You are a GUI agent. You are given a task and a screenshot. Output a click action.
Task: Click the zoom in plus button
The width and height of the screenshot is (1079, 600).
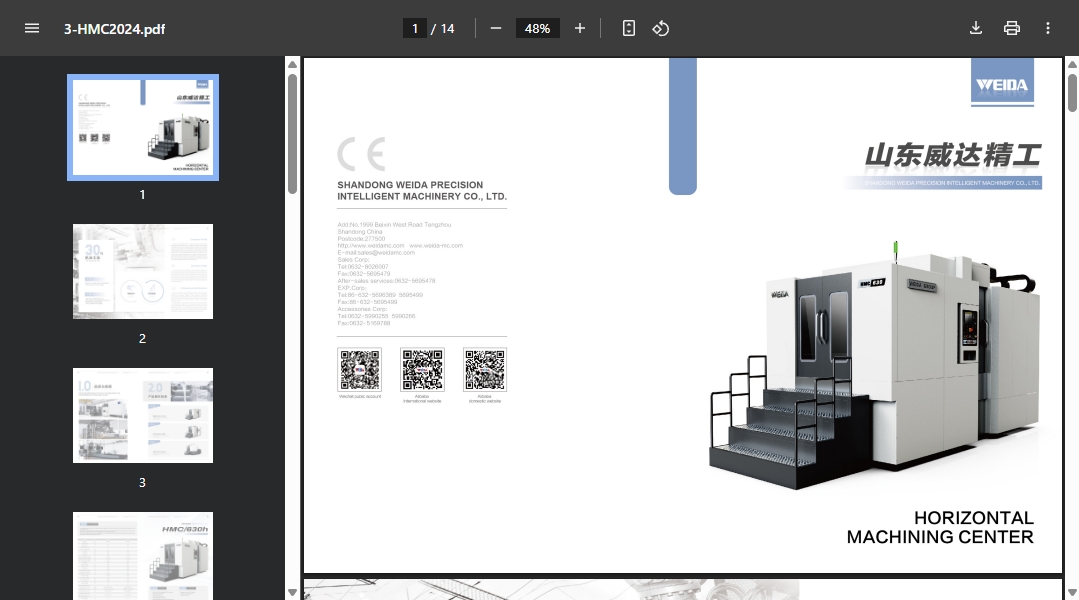click(x=580, y=28)
